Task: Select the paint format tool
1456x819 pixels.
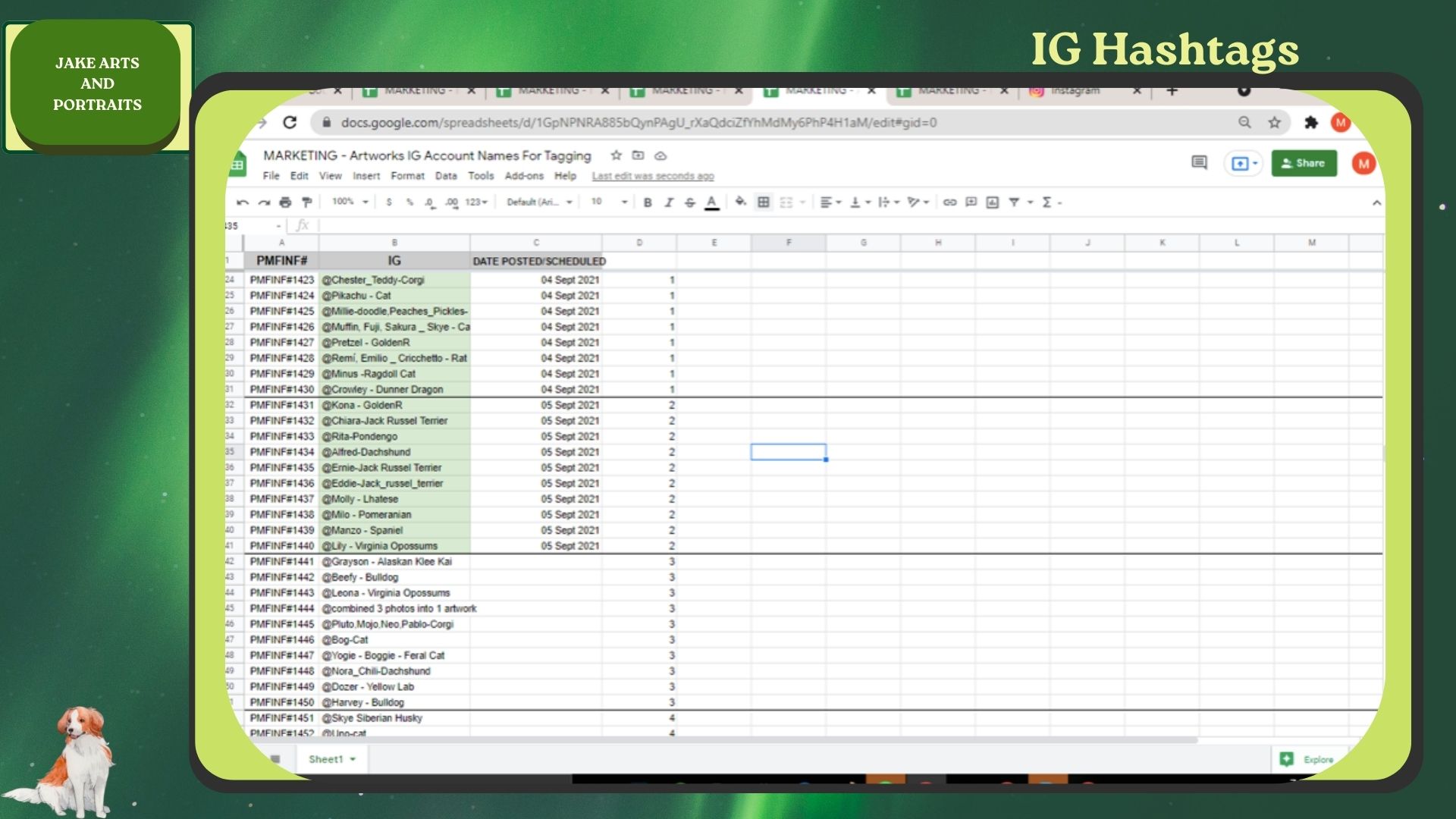Action: click(306, 202)
